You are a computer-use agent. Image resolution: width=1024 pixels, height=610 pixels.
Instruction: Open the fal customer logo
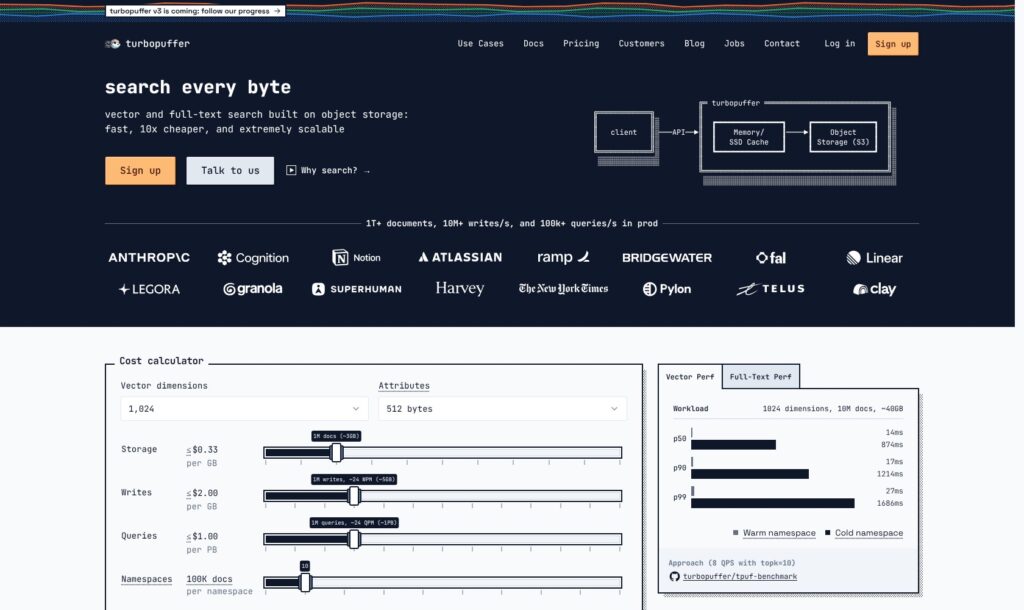click(771, 257)
